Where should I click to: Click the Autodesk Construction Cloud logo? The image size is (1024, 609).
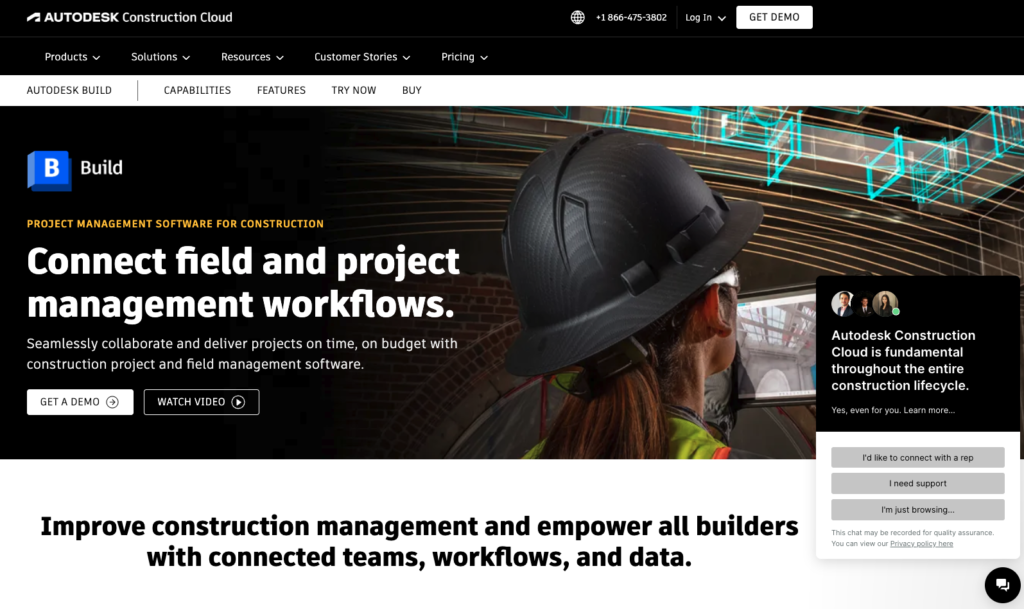129,18
